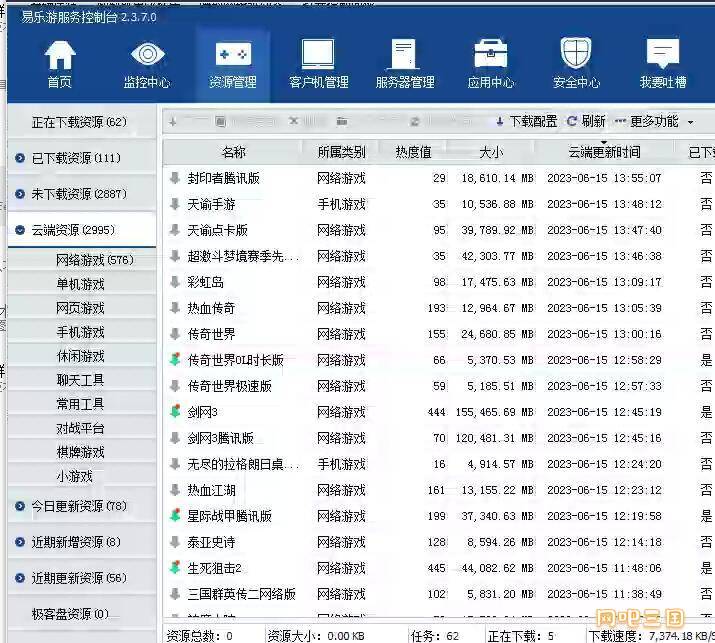Viewport: 715px width, 643px height.
Task: Click green download arrow beside 剑网3
Action: [x=175, y=412]
